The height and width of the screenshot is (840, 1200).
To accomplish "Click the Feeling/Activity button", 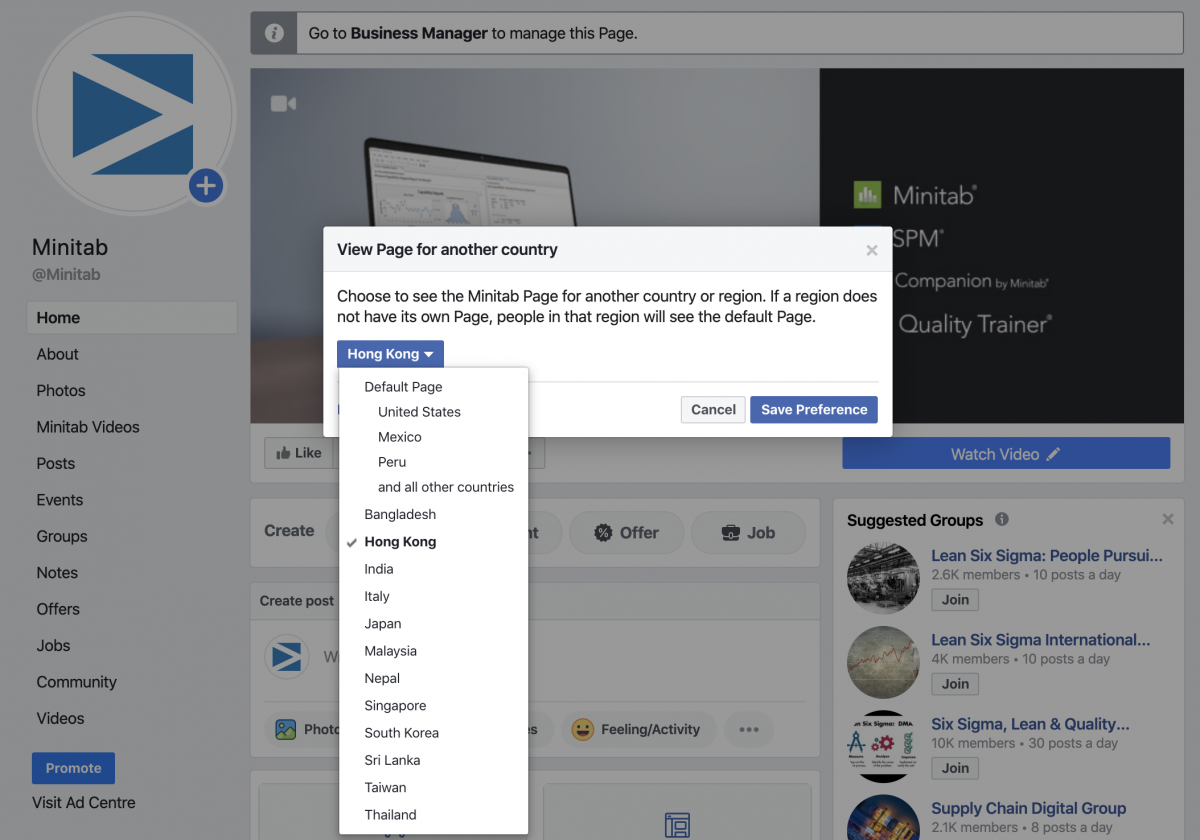I will pyautogui.click(x=636, y=730).
